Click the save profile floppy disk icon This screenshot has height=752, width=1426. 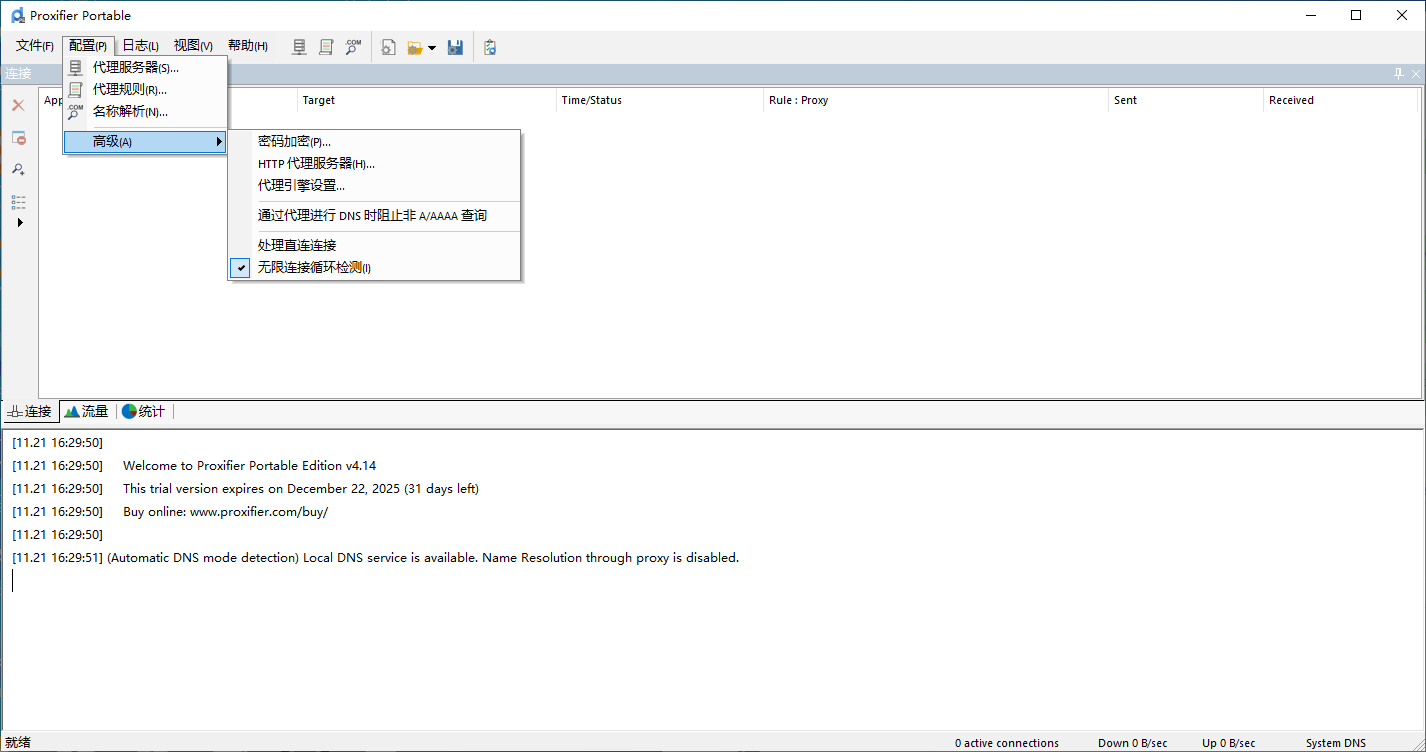tap(455, 47)
